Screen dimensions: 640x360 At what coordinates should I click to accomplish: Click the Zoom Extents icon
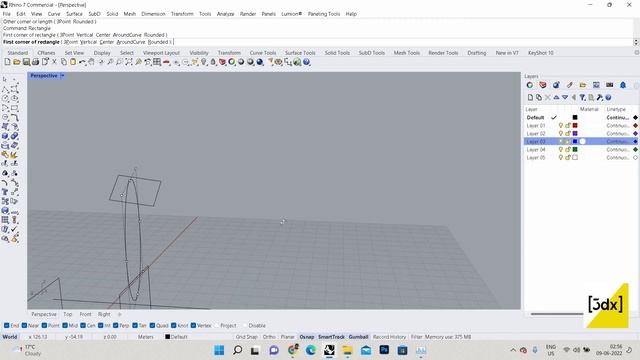click(x=129, y=62)
